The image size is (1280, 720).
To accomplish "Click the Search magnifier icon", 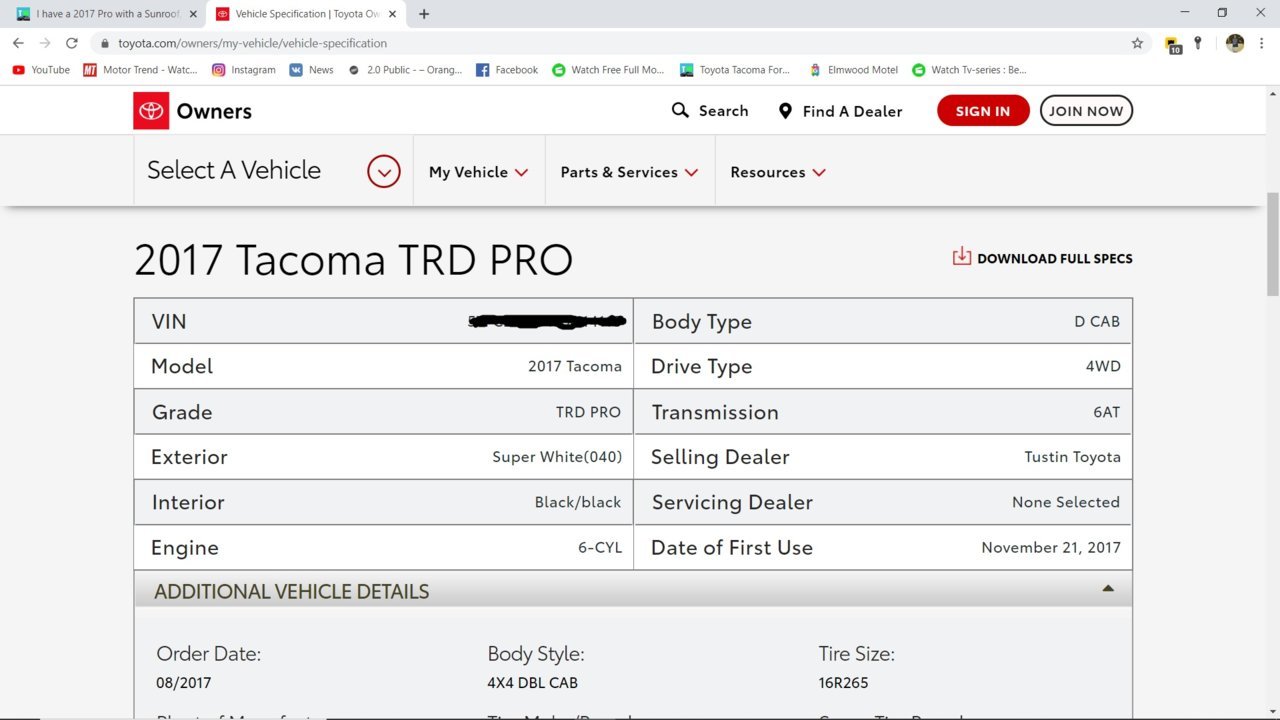I will click(x=680, y=110).
